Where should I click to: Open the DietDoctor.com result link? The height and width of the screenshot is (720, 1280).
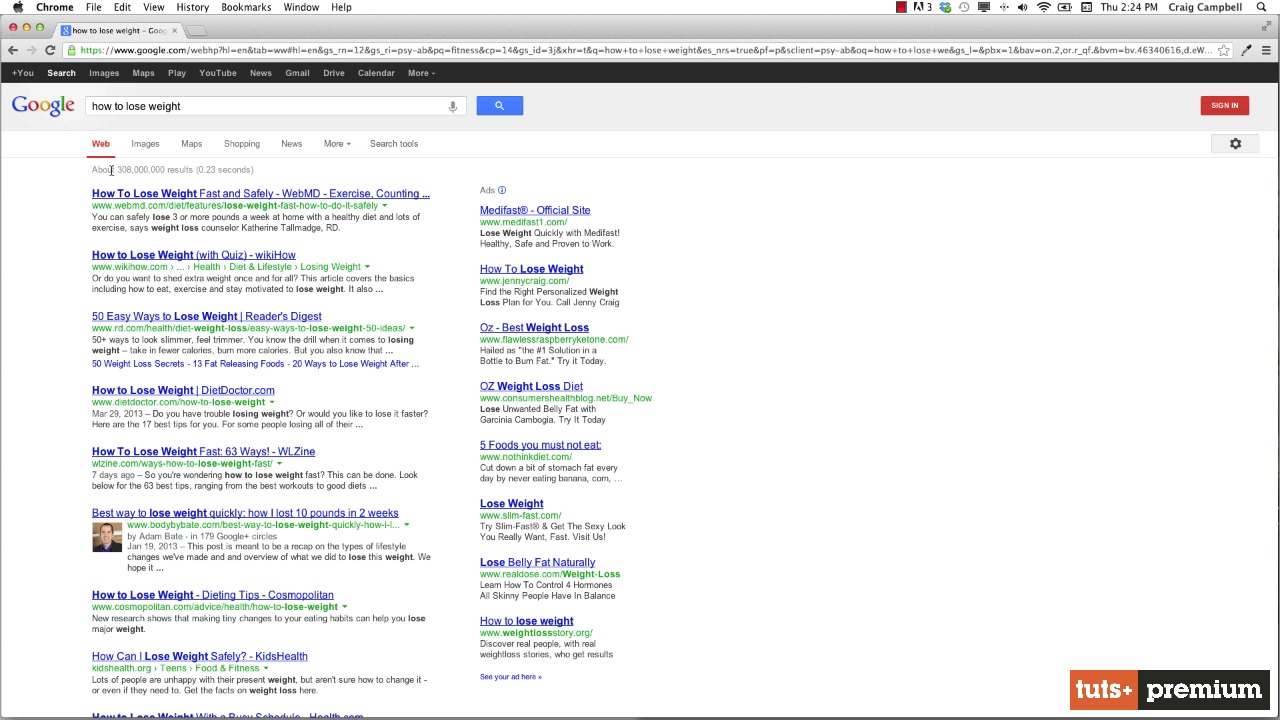pos(183,390)
